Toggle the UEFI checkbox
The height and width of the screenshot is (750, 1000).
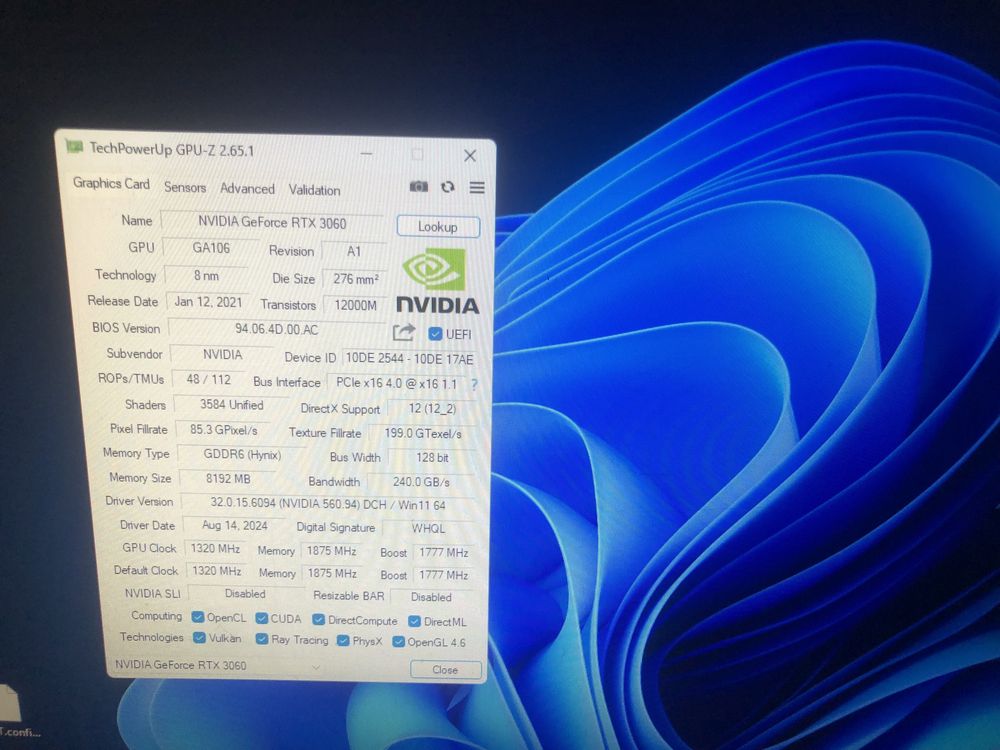pyautogui.click(x=436, y=334)
